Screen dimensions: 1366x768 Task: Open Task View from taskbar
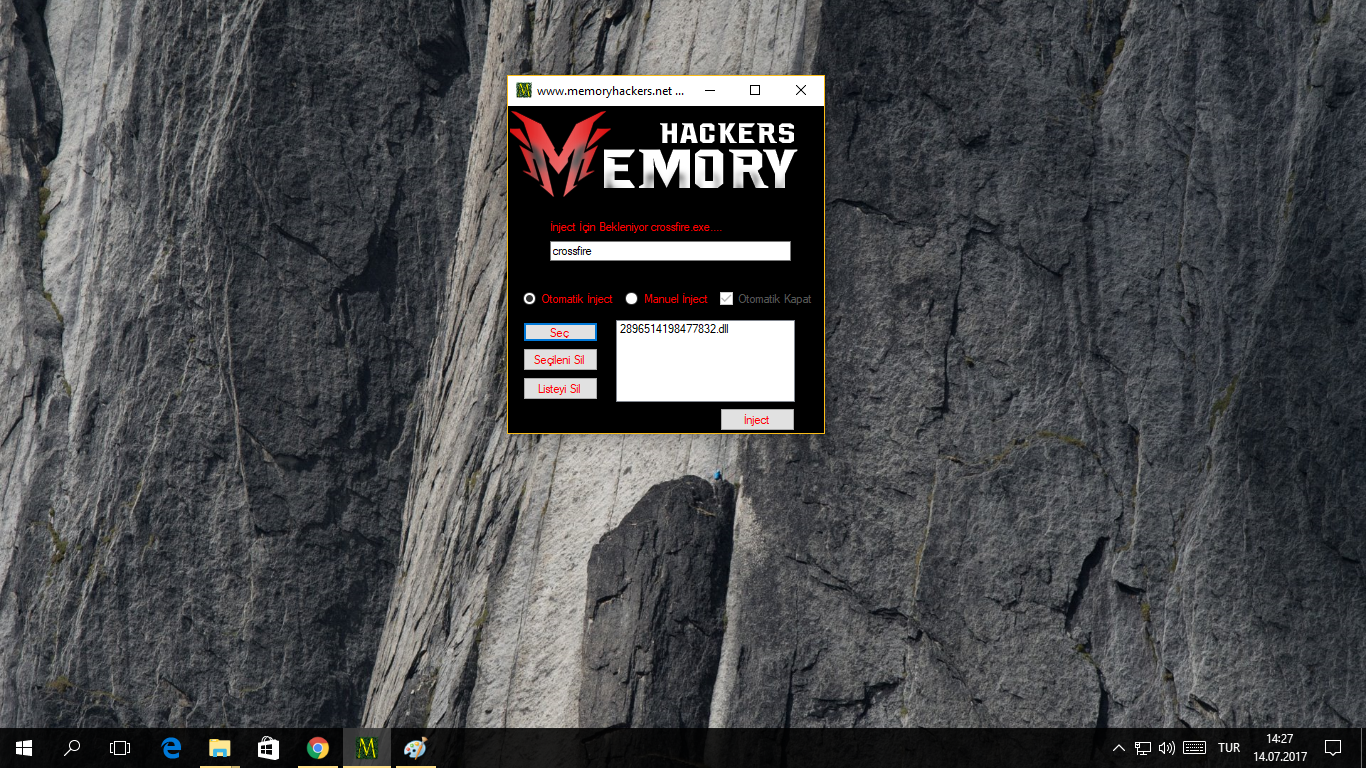click(x=120, y=748)
